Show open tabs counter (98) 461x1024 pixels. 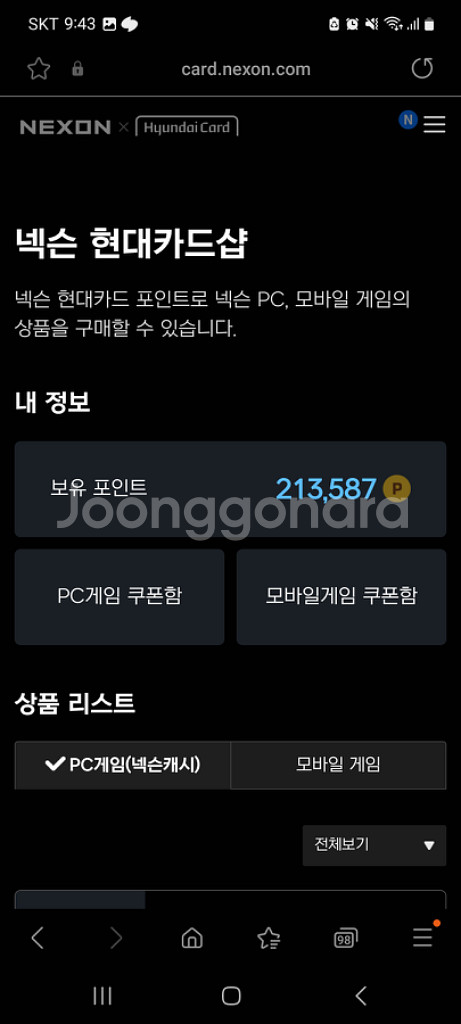[x=345, y=938]
